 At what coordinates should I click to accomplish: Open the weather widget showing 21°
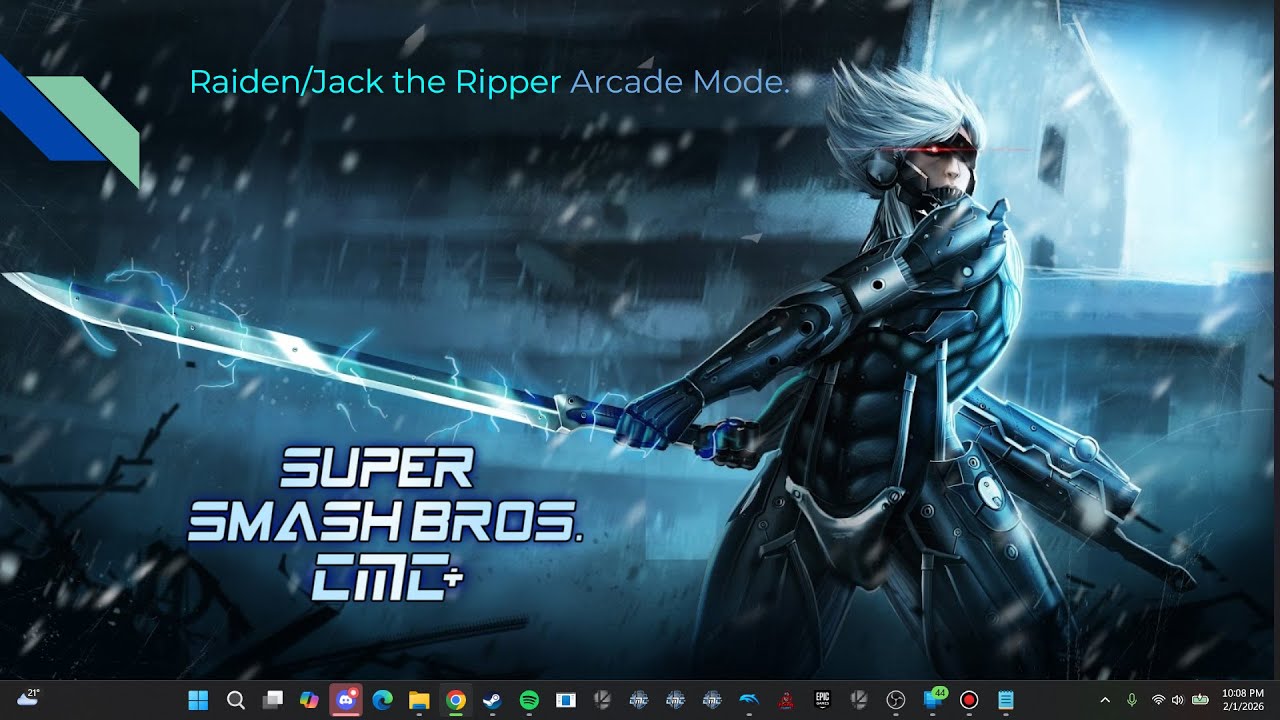coord(28,698)
